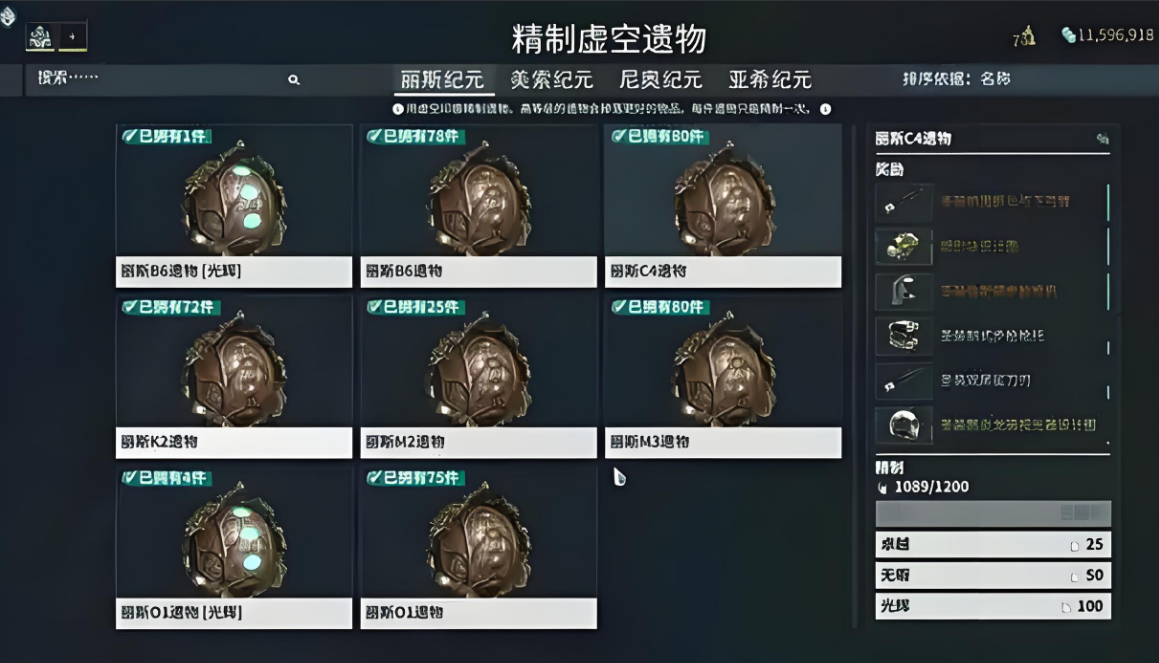Image resolution: width=1159 pixels, height=663 pixels.
Task: Click the info icon right of the hint text
Action: pos(826,109)
